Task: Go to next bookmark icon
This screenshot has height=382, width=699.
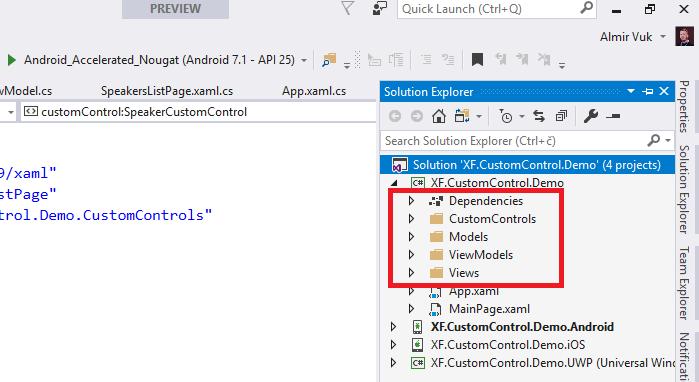Action: tap(522, 59)
